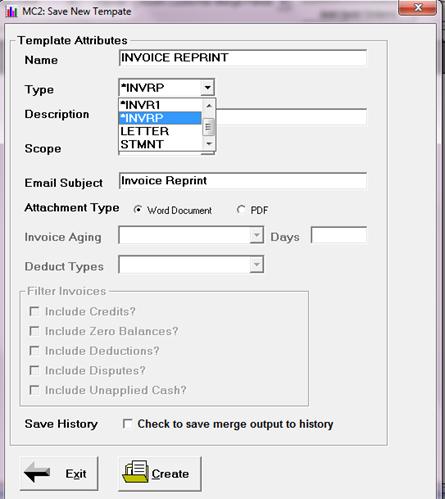Tick the Include Zero Balances checkbox

[34, 331]
